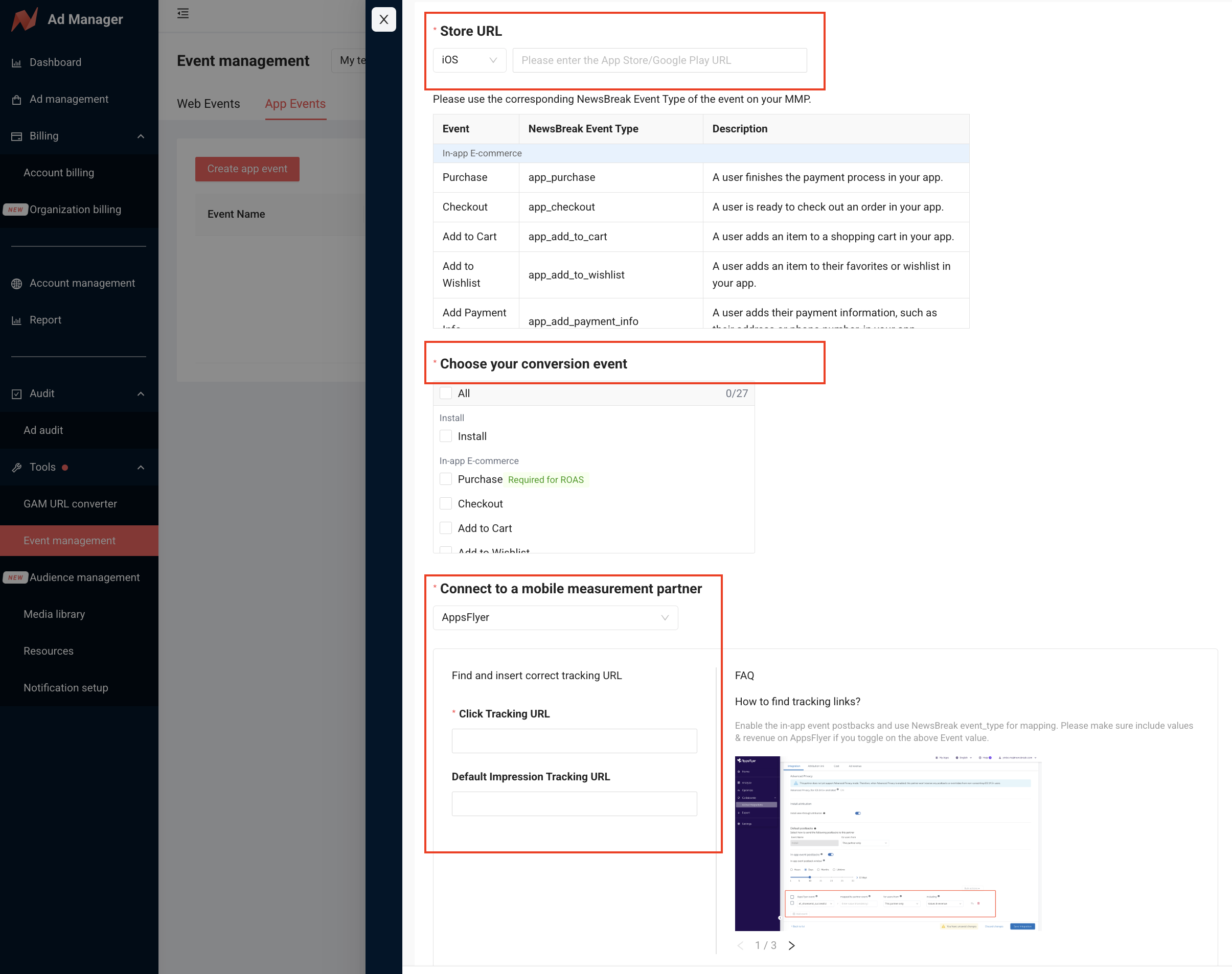The width and height of the screenshot is (1232, 974).
Task: Close the panel with the X button
Action: [x=383, y=20]
